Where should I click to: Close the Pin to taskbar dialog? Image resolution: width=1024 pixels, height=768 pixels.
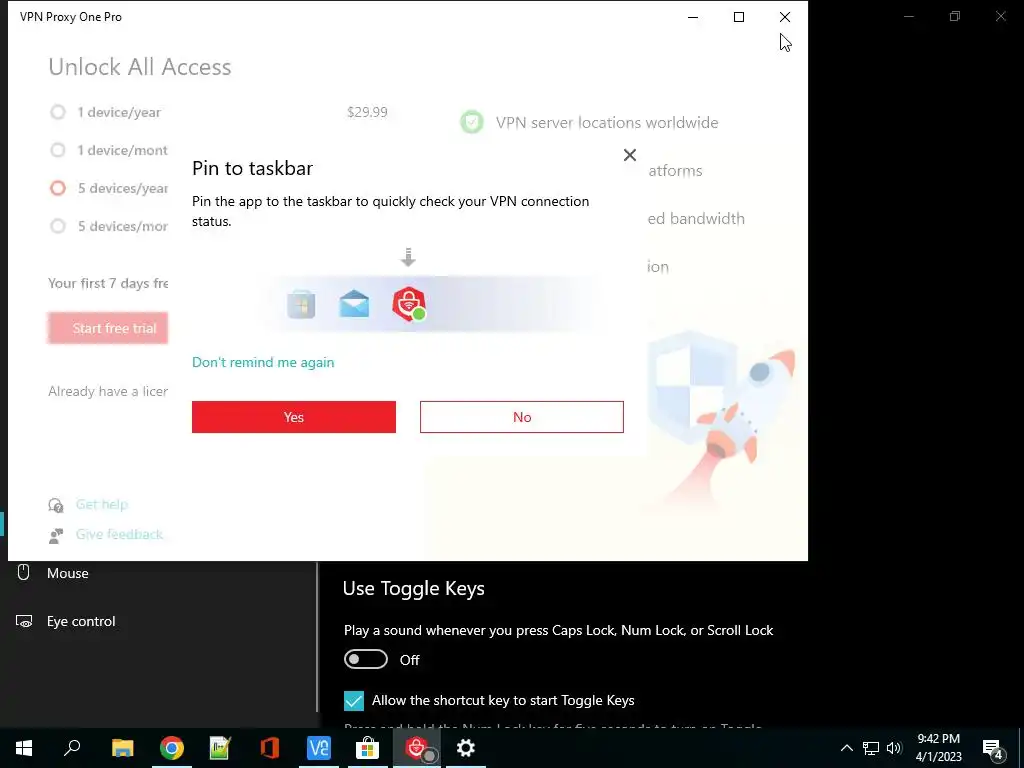point(630,155)
